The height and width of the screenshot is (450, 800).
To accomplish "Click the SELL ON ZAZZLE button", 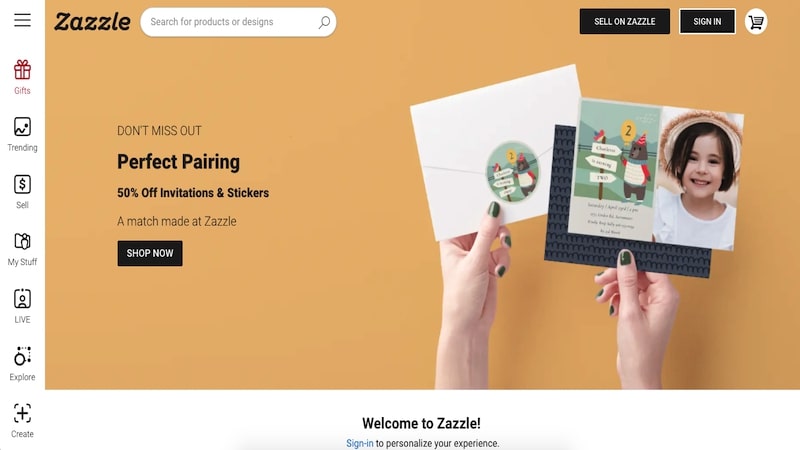I will click(x=624, y=21).
